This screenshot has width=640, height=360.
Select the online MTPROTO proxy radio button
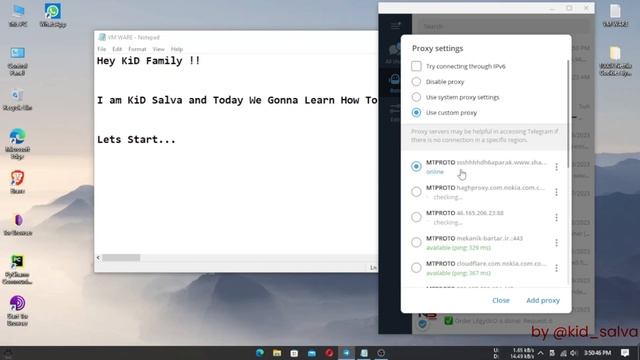(x=416, y=167)
